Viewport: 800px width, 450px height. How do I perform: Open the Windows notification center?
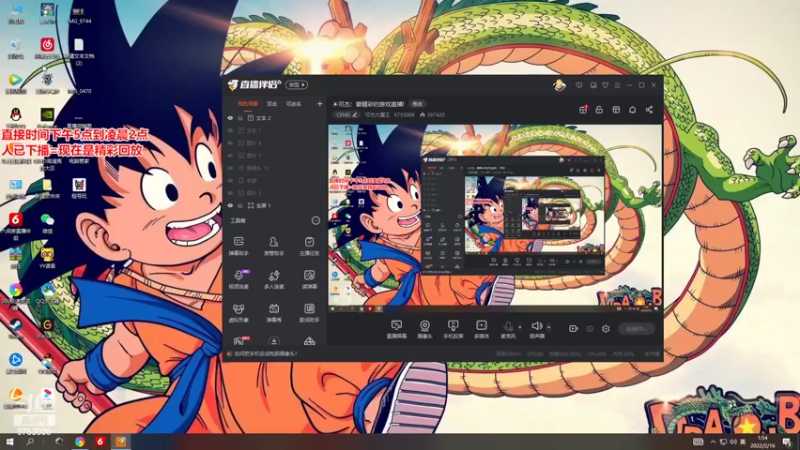pyautogui.click(x=788, y=442)
